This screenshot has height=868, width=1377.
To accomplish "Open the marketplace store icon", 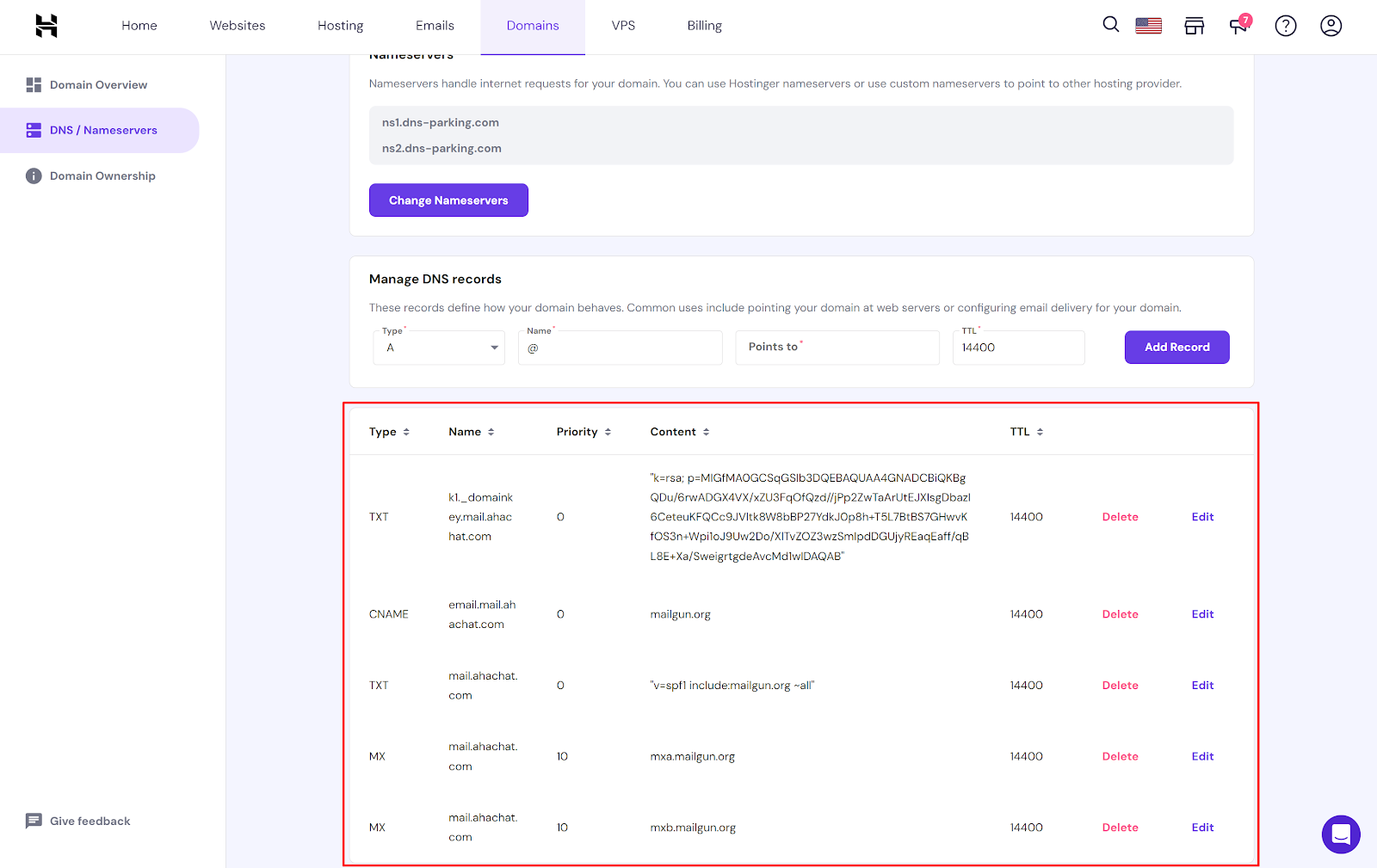I will click(x=1194, y=26).
